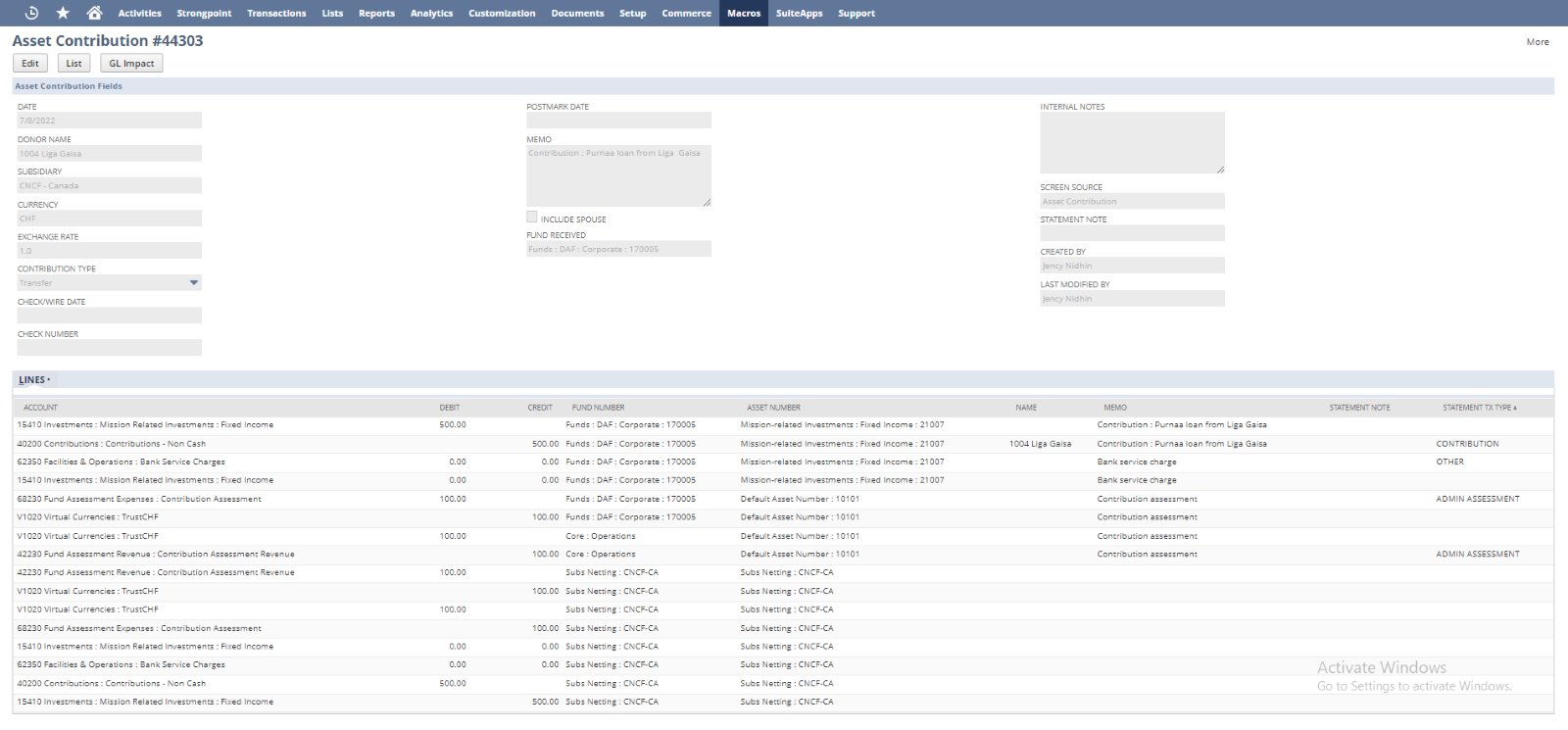Click the Internal Notes text area
This screenshot has width=1568, height=730.
tap(1132, 143)
